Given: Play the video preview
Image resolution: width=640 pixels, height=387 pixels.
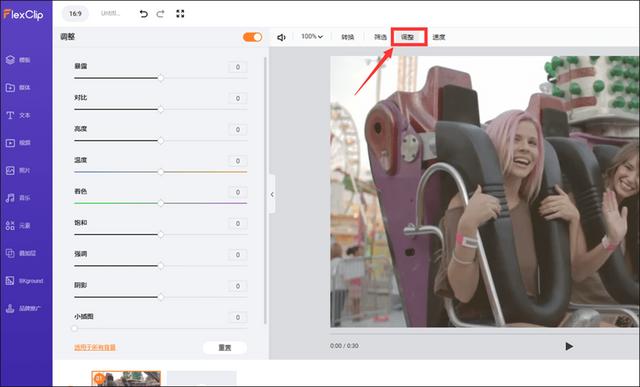Looking at the screenshot, I should pos(569,346).
